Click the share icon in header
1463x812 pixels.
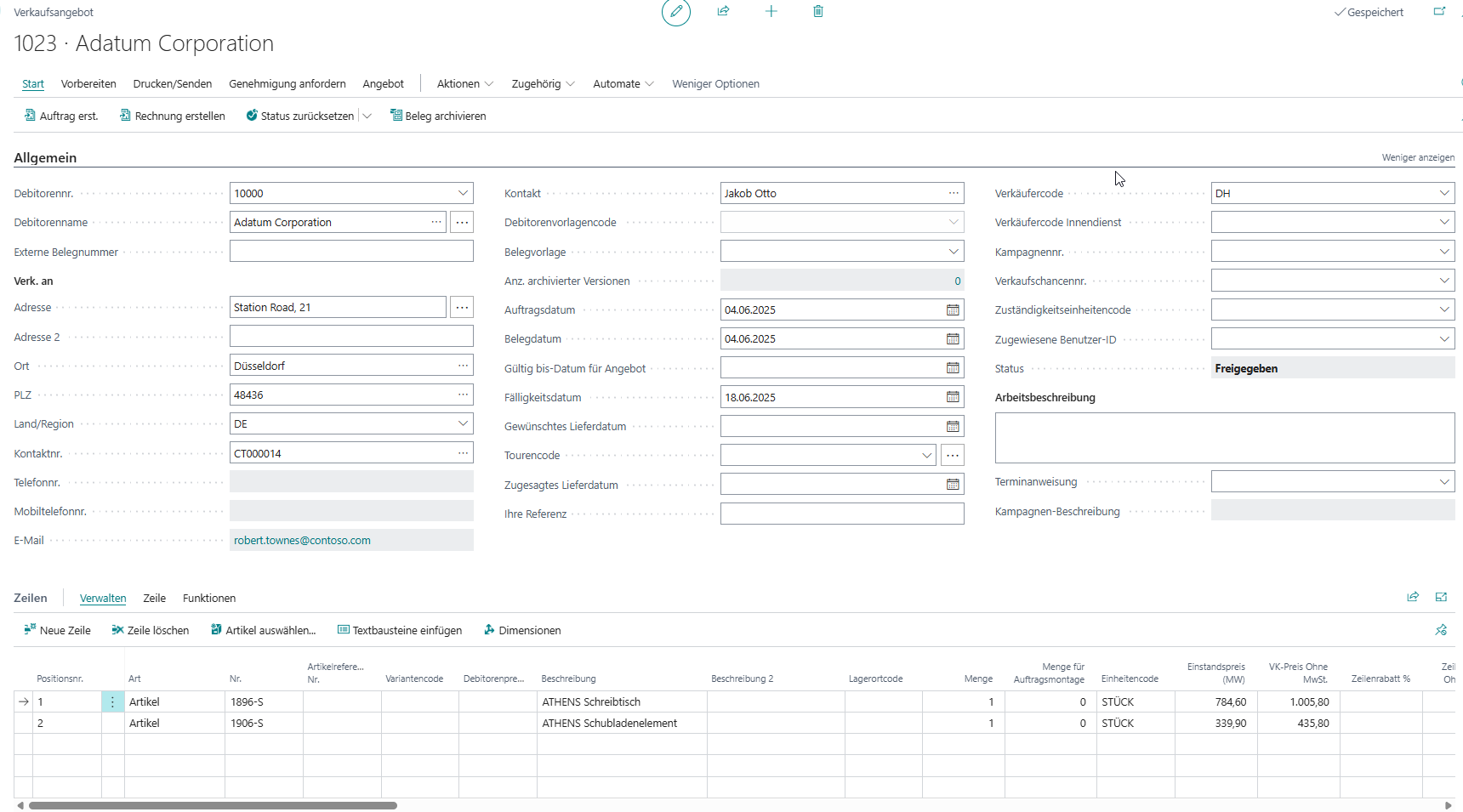723,11
